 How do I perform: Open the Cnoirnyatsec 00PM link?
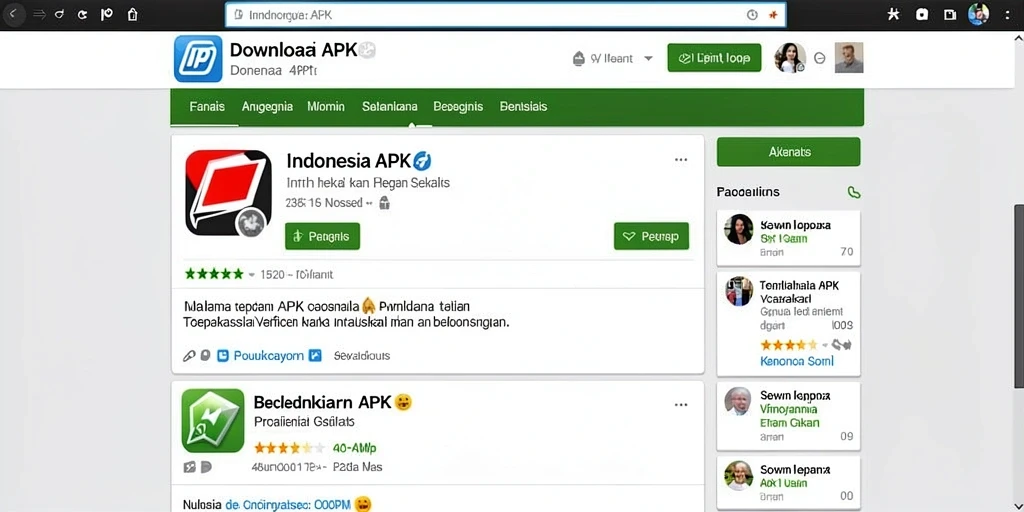point(288,504)
